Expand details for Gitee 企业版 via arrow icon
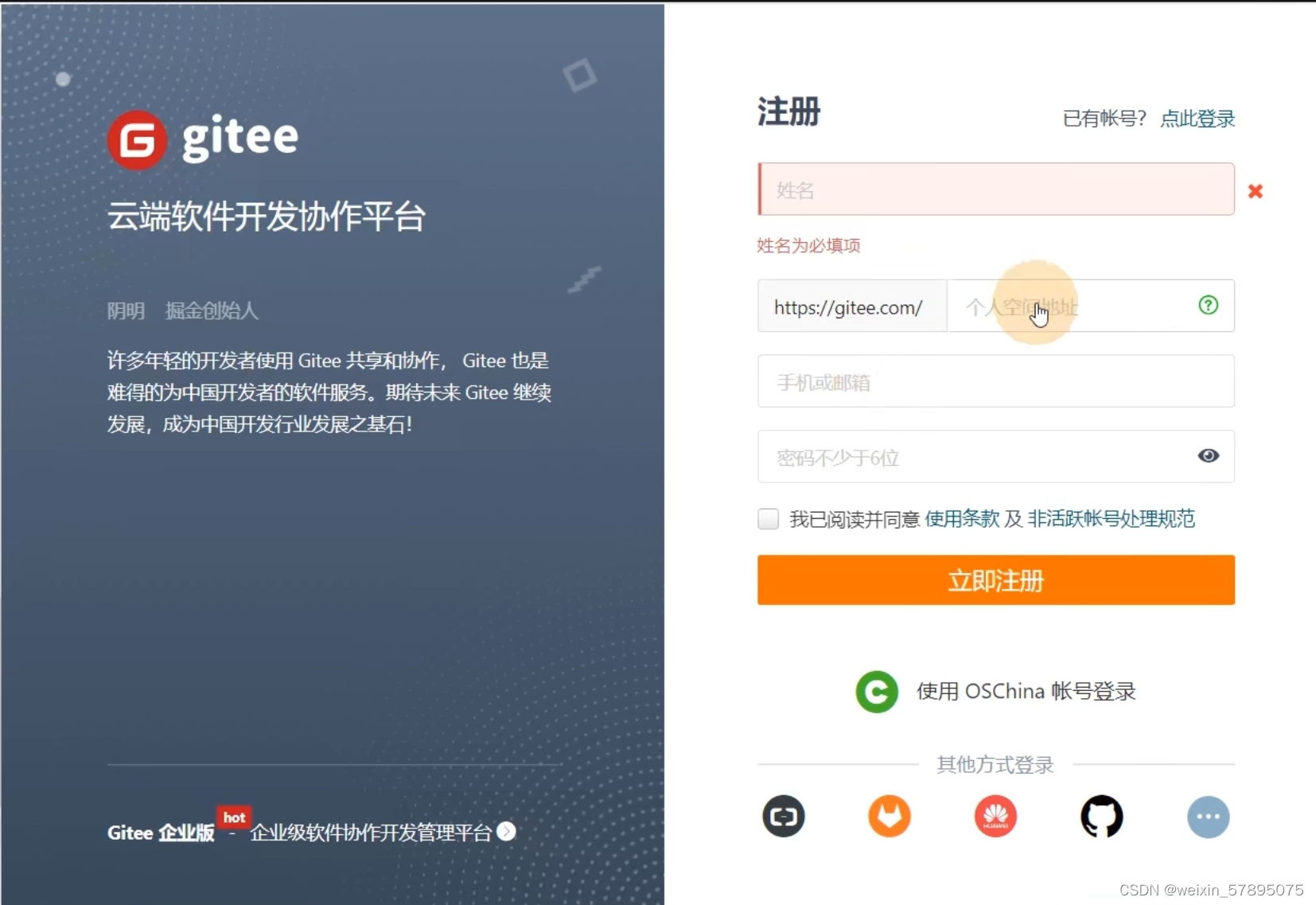Image resolution: width=1316 pixels, height=905 pixels. click(x=507, y=831)
